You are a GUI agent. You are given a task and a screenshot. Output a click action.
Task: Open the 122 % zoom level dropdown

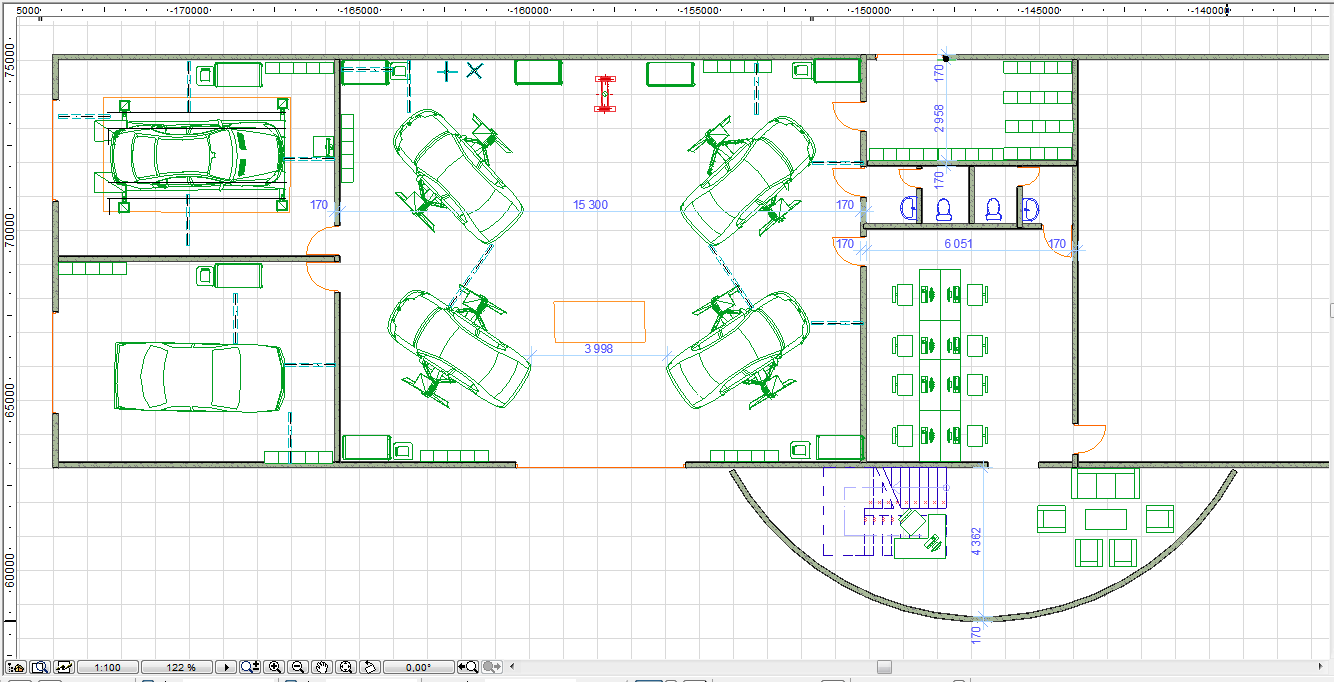point(180,667)
